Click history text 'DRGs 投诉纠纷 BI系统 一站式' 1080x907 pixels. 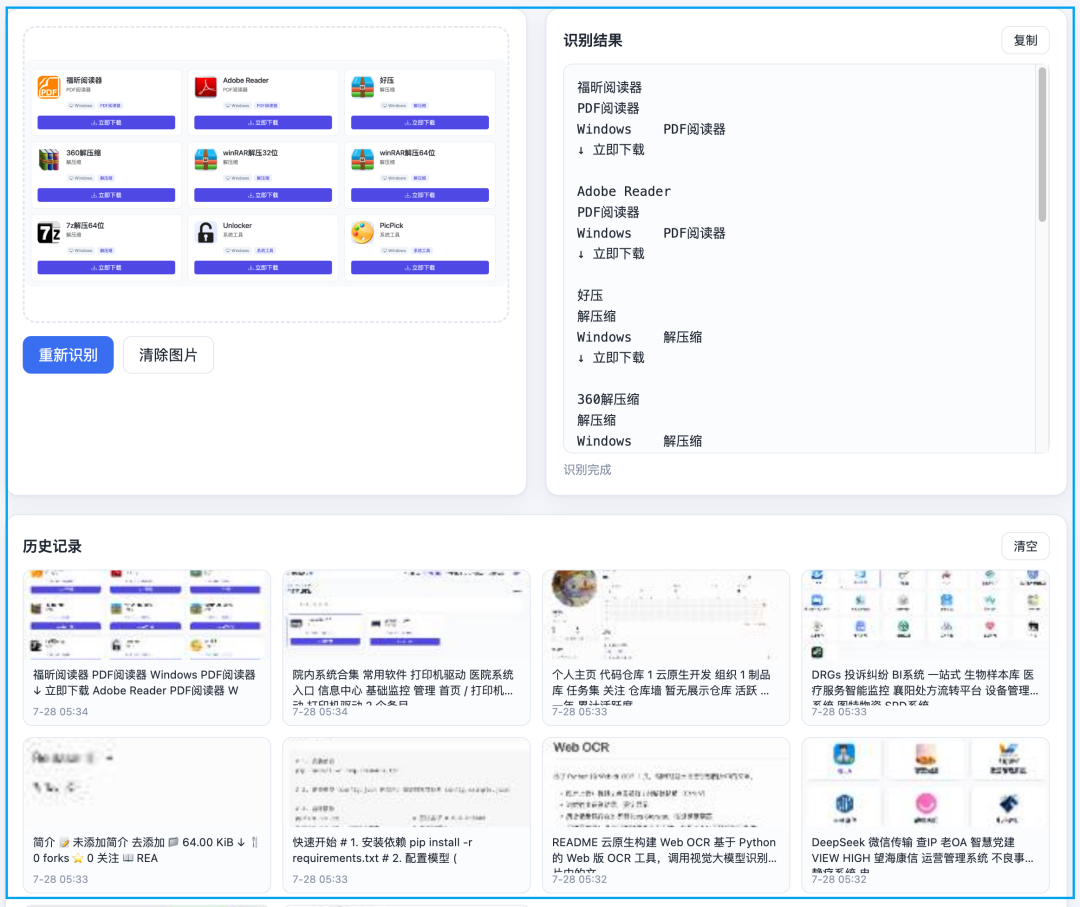923,675
